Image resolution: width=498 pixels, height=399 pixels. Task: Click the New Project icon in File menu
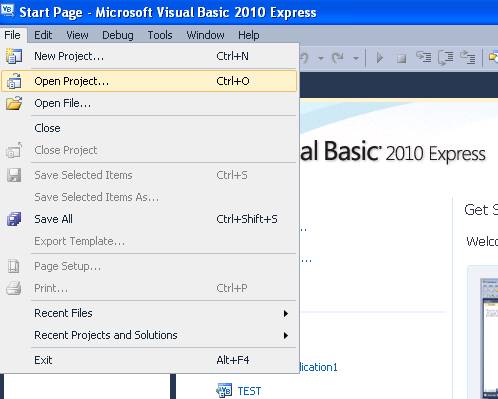pyautogui.click(x=14, y=56)
